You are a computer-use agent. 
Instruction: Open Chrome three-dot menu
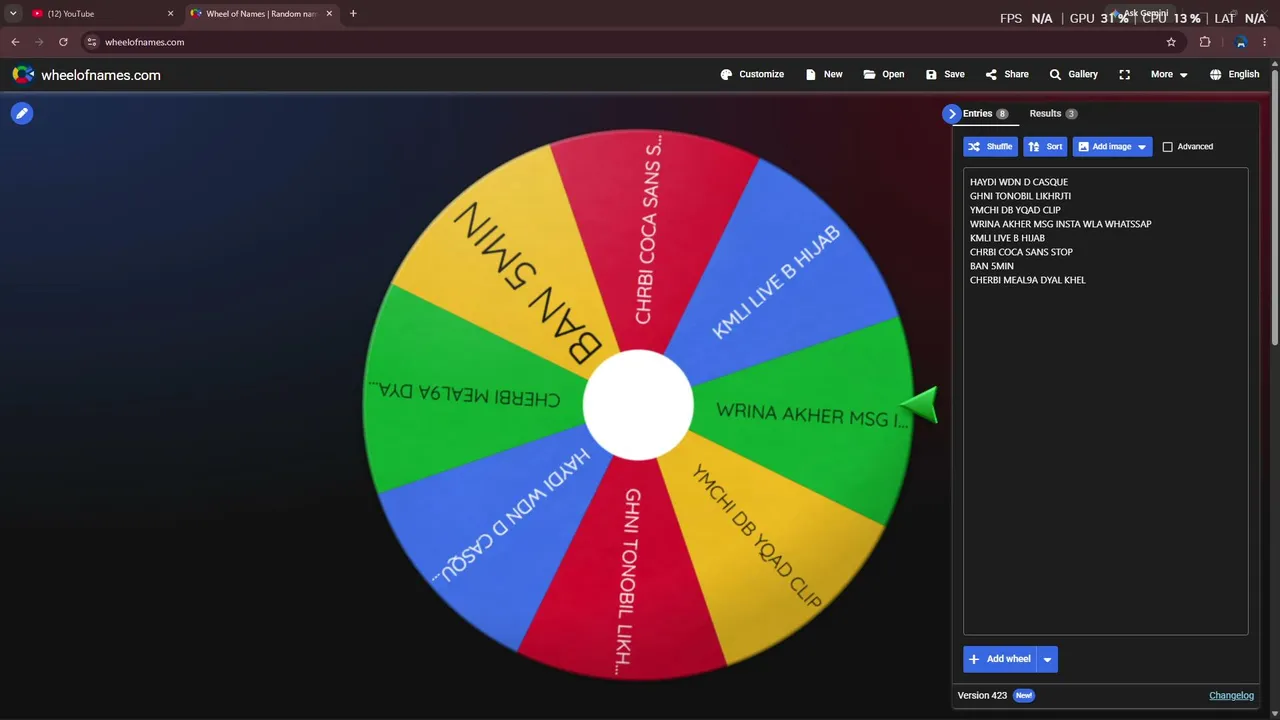pyautogui.click(x=1265, y=42)
